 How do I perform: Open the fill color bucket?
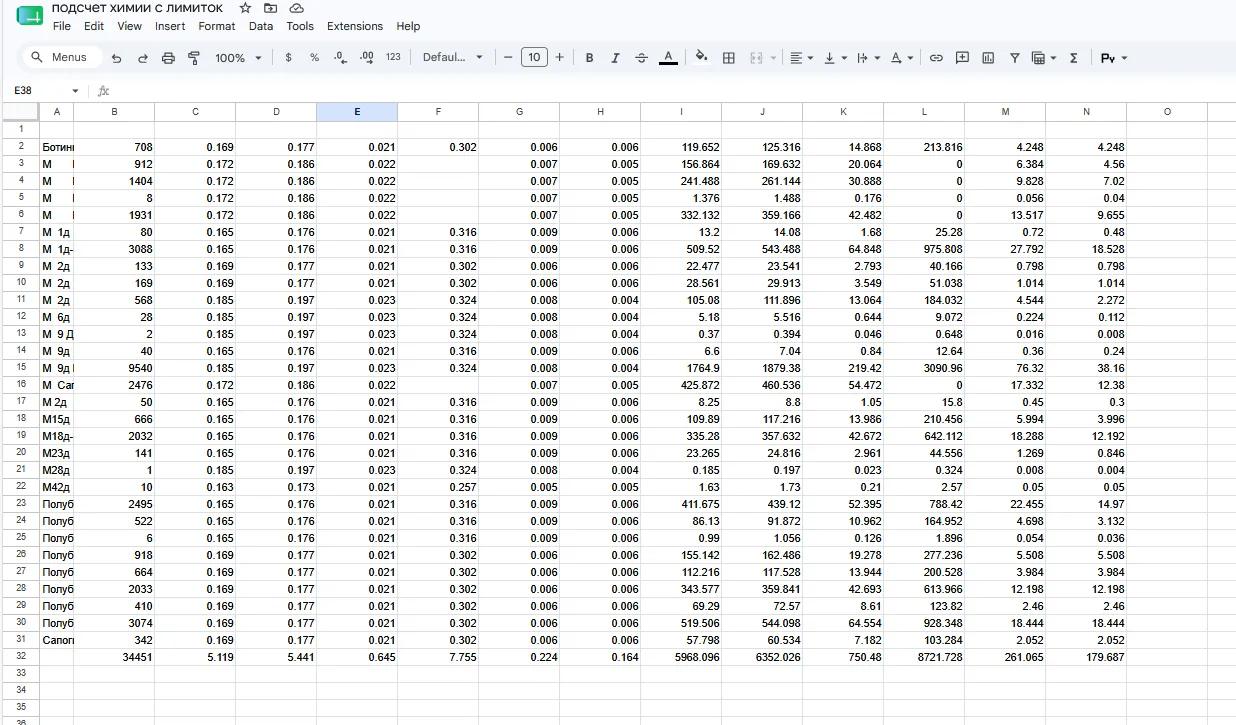(x=701, y=57)
